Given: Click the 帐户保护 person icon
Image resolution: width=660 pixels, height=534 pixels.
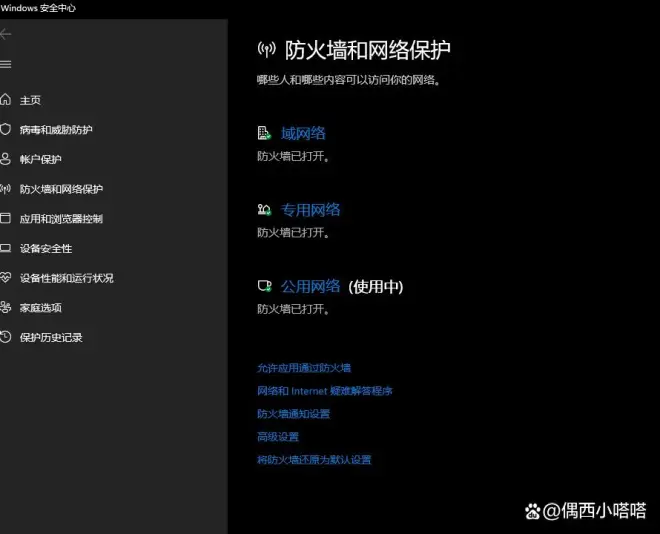Looking at the screenshot, I should click(6, 160).
